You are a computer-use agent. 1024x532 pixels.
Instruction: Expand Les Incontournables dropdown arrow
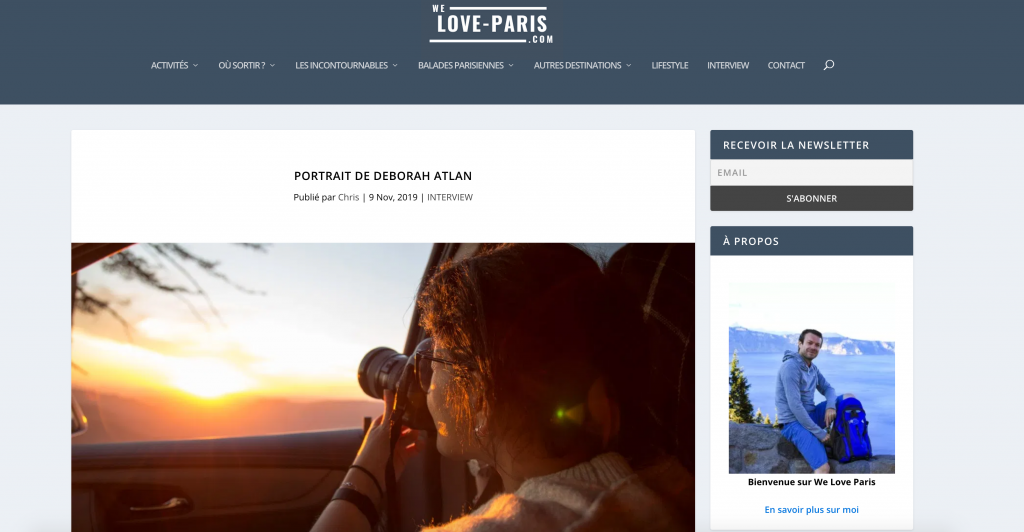click(x=395, y=65)
